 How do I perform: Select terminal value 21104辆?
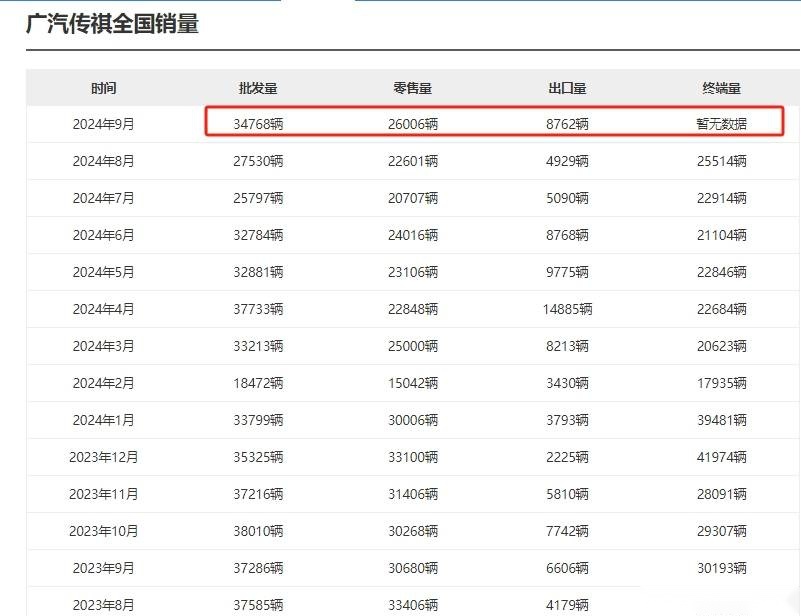click(x=722, y=235)
